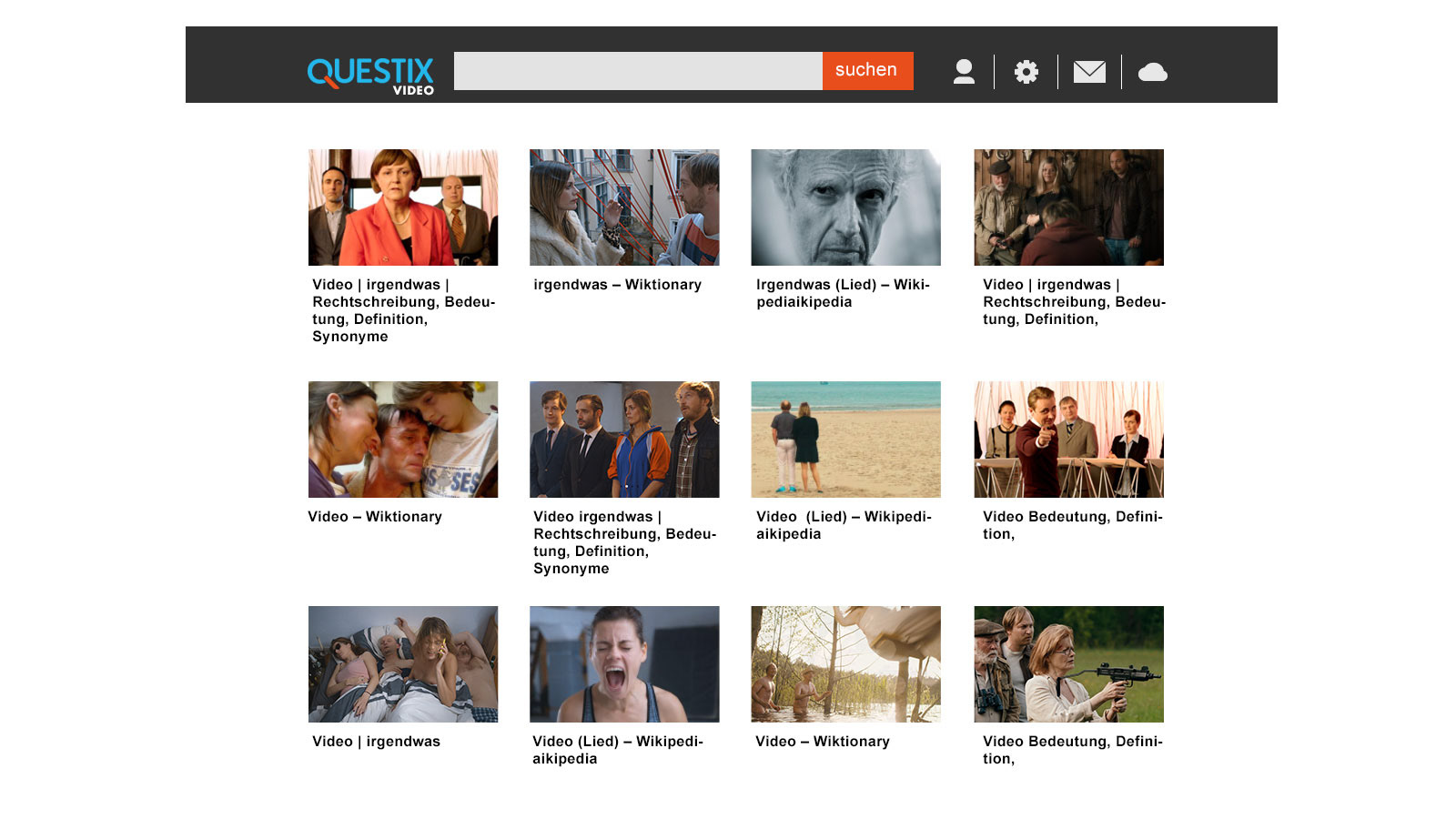Open thumbnail of woman in red jacket
The image size is (1456, 819).
point(403,207)
